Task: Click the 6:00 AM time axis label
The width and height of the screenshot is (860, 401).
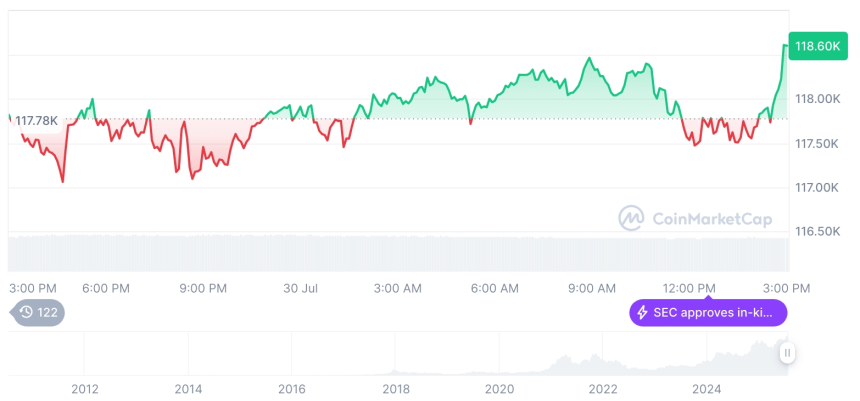Action: 495,288
